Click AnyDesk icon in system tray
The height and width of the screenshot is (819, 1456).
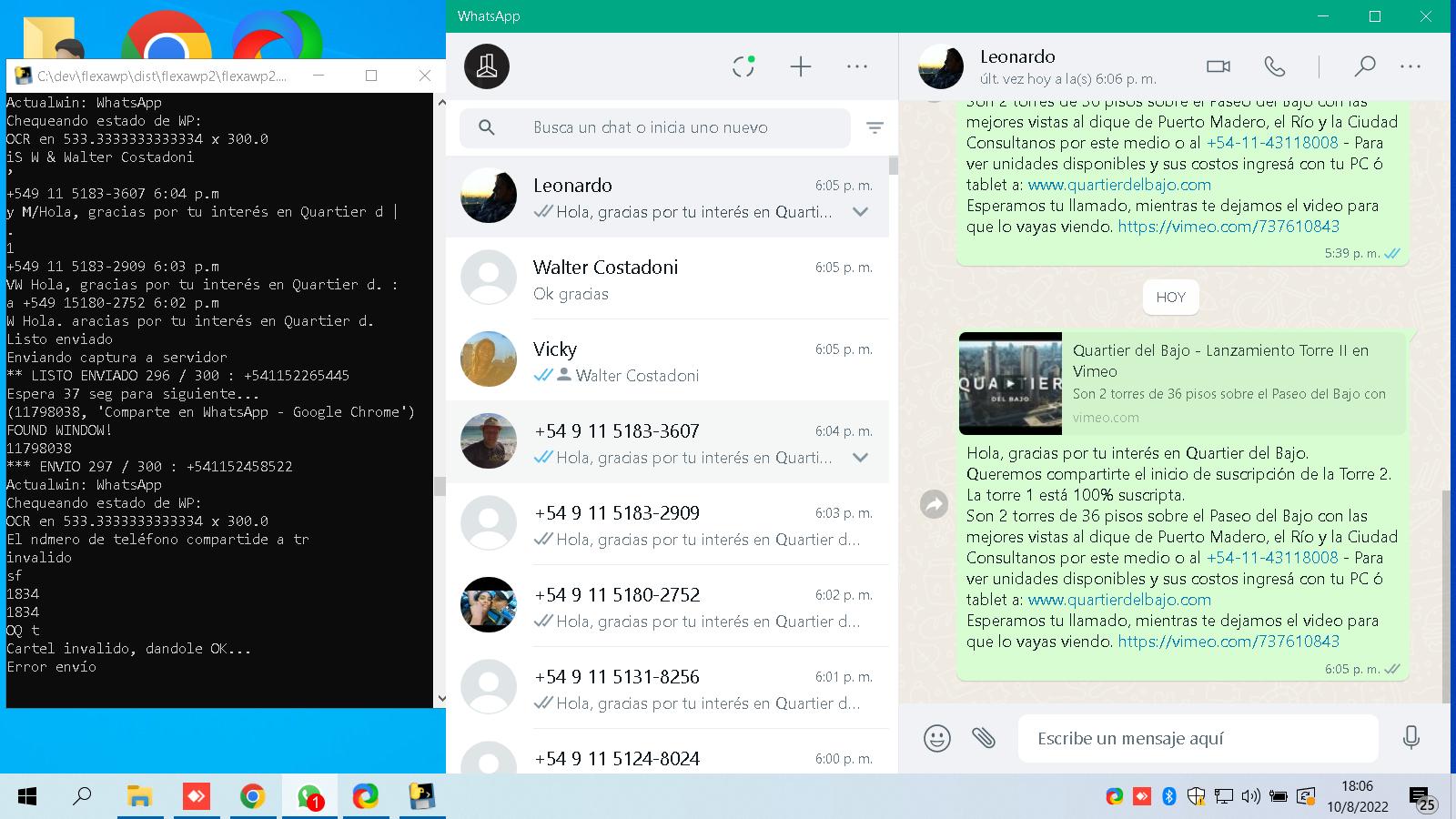(x=1142, y=797)
